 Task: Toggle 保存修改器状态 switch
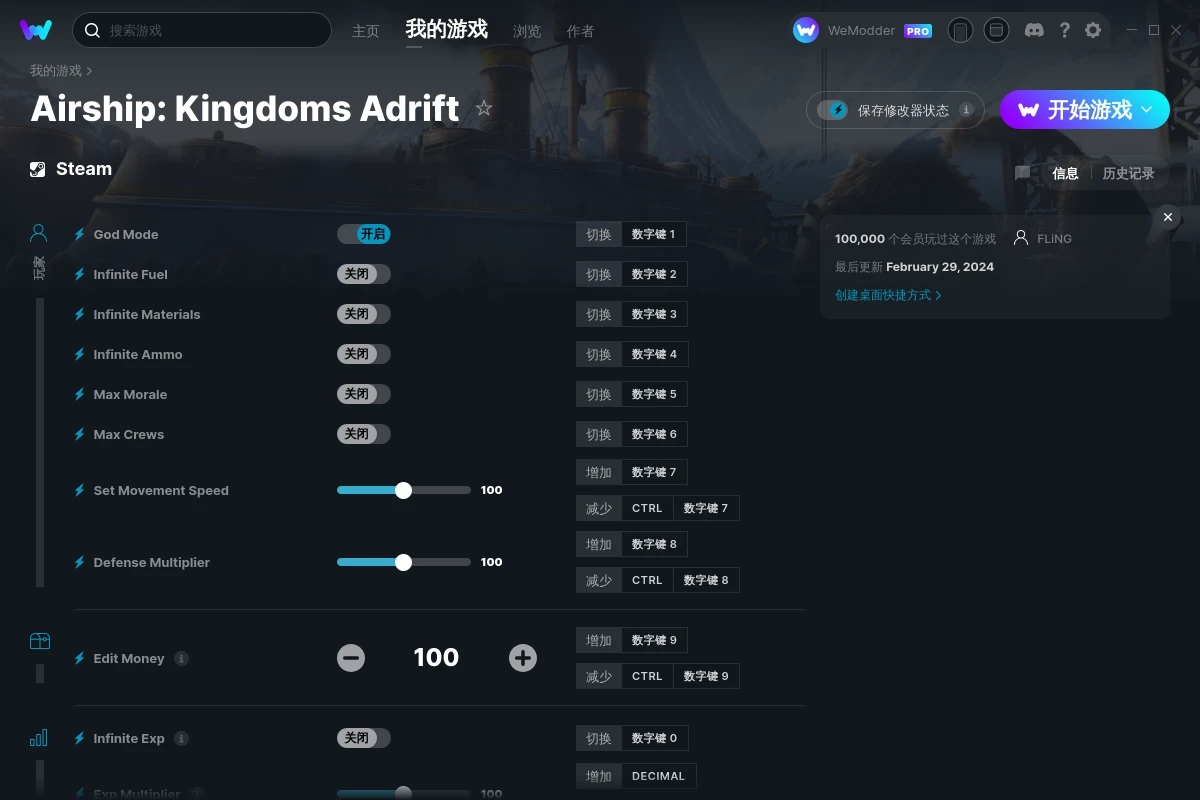coord(833,110)
